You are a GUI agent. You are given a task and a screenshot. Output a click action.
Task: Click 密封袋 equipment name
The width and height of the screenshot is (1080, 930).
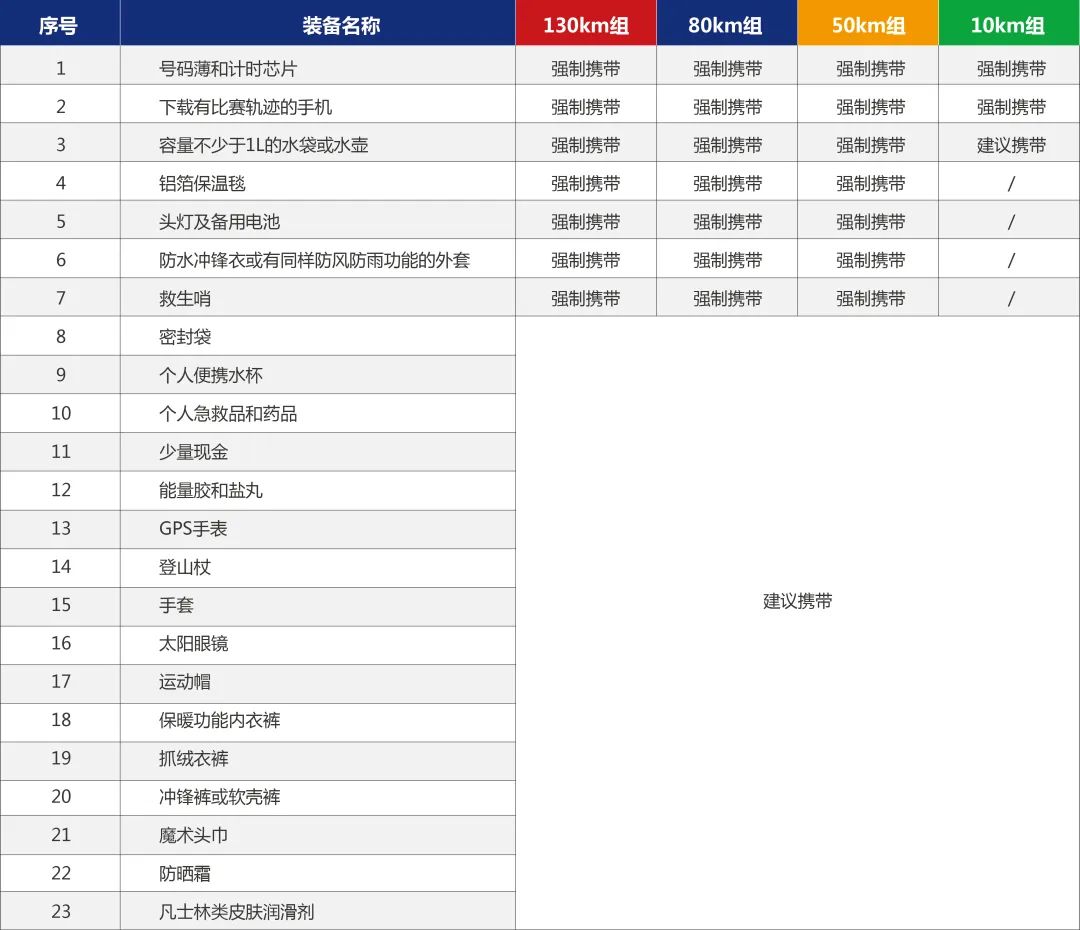(185, 337)
